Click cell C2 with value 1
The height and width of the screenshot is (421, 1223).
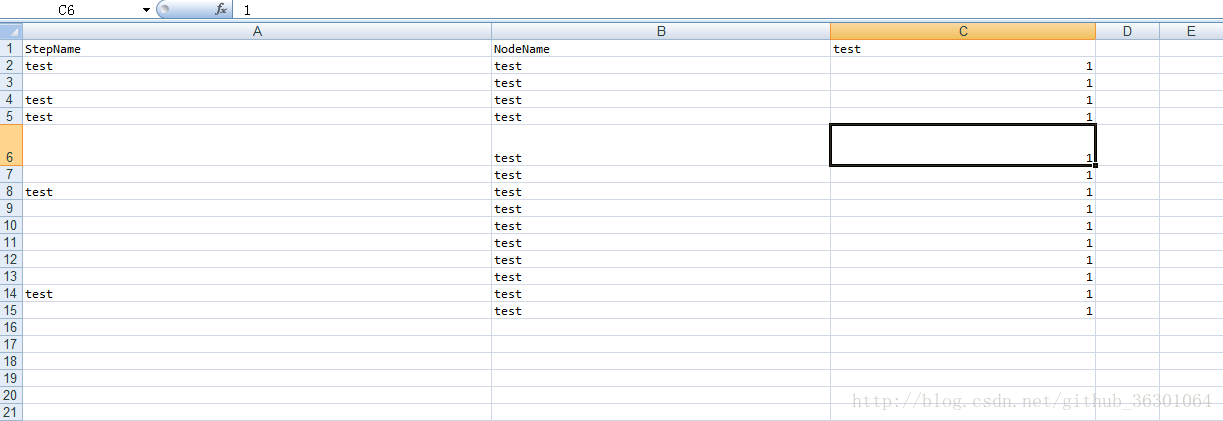coord(963,66)
